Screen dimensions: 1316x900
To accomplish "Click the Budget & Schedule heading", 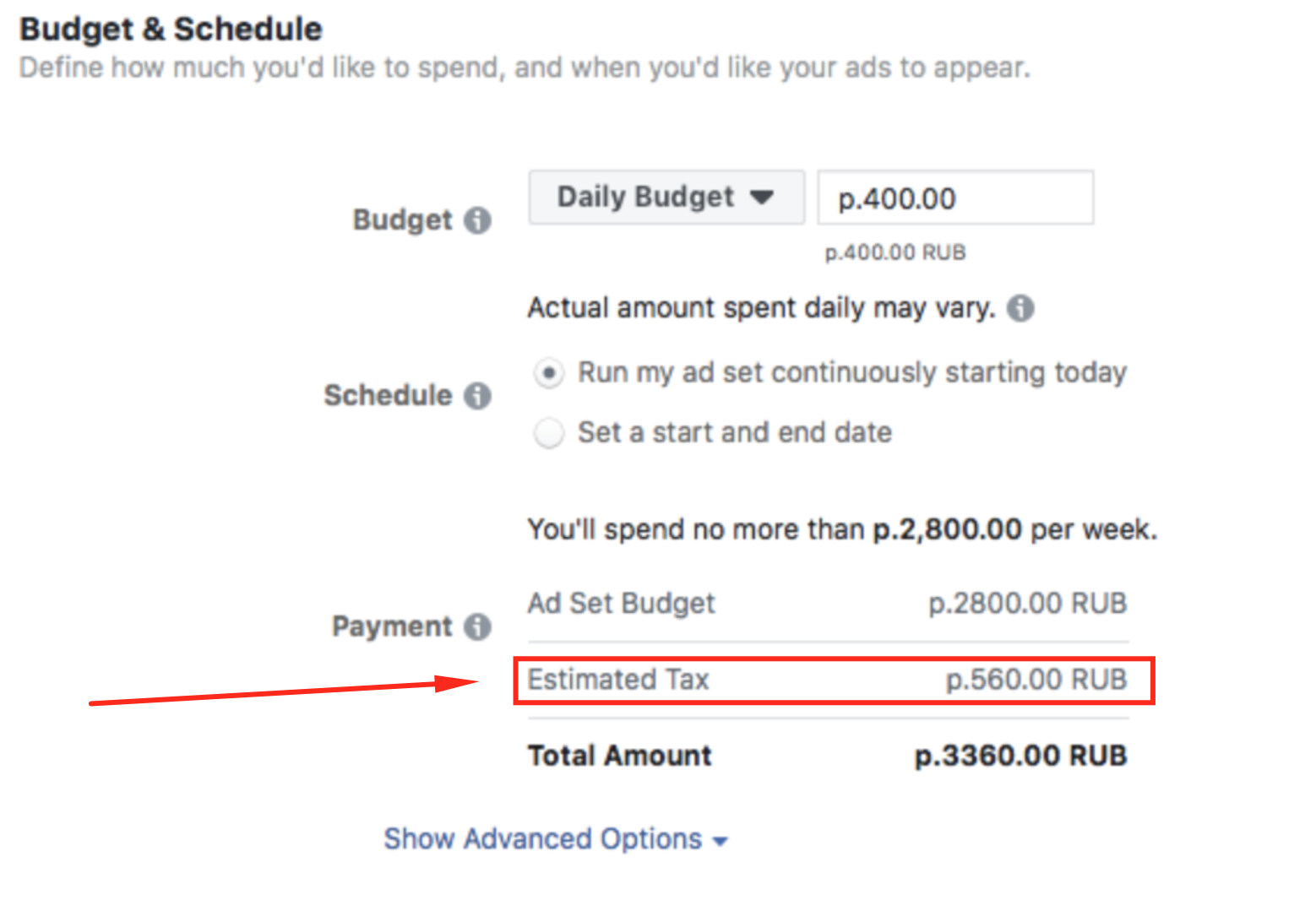I will [171, 30].
